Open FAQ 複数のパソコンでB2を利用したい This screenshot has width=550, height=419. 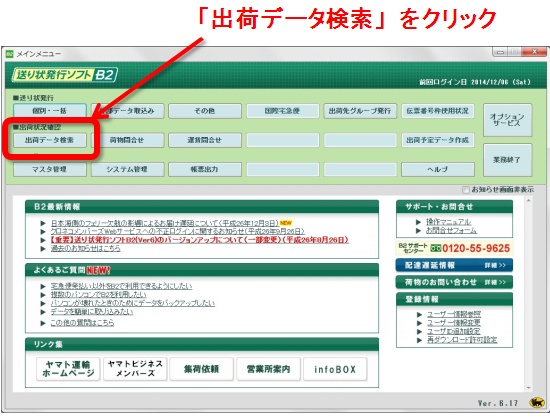tap(99, 295)
